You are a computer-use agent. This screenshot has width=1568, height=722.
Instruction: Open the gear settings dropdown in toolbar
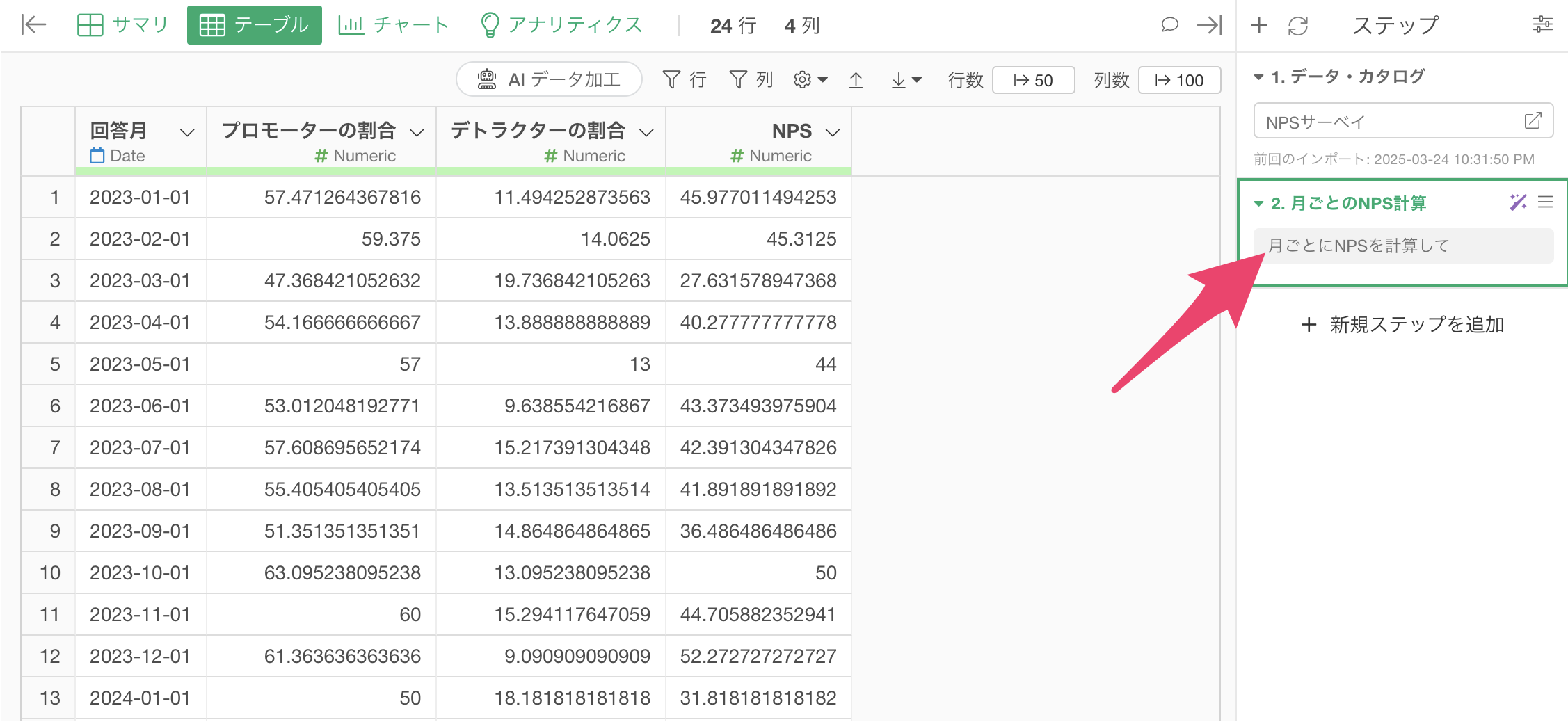point(810,80)
